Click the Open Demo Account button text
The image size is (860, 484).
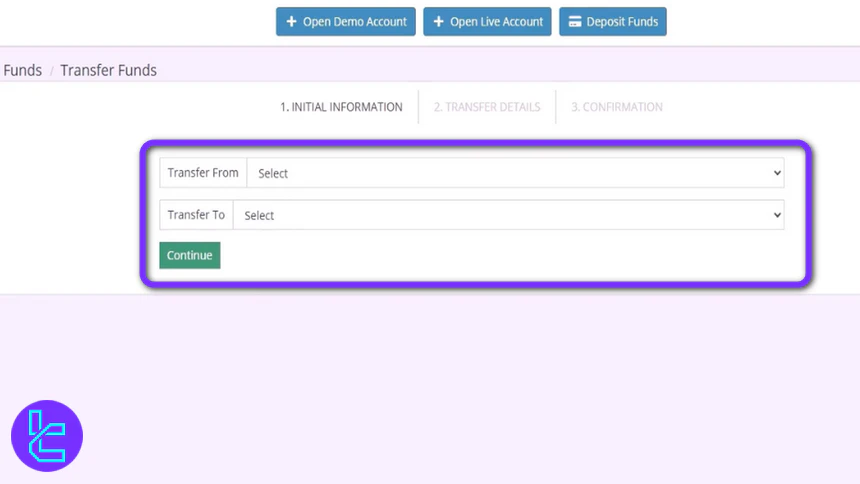[355, 22]
